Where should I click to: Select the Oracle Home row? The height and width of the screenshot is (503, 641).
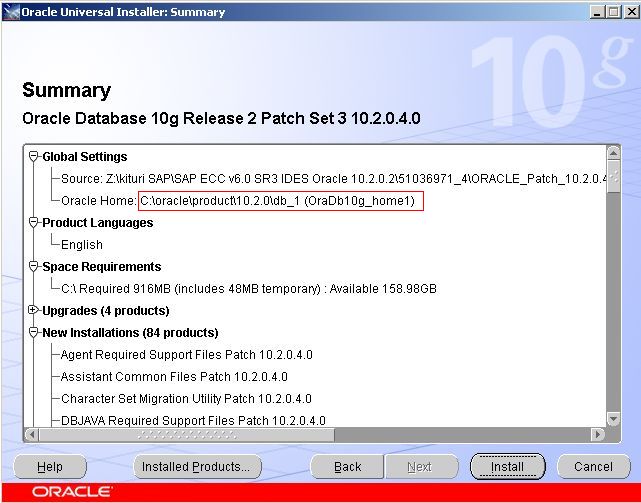coord(238,201)
